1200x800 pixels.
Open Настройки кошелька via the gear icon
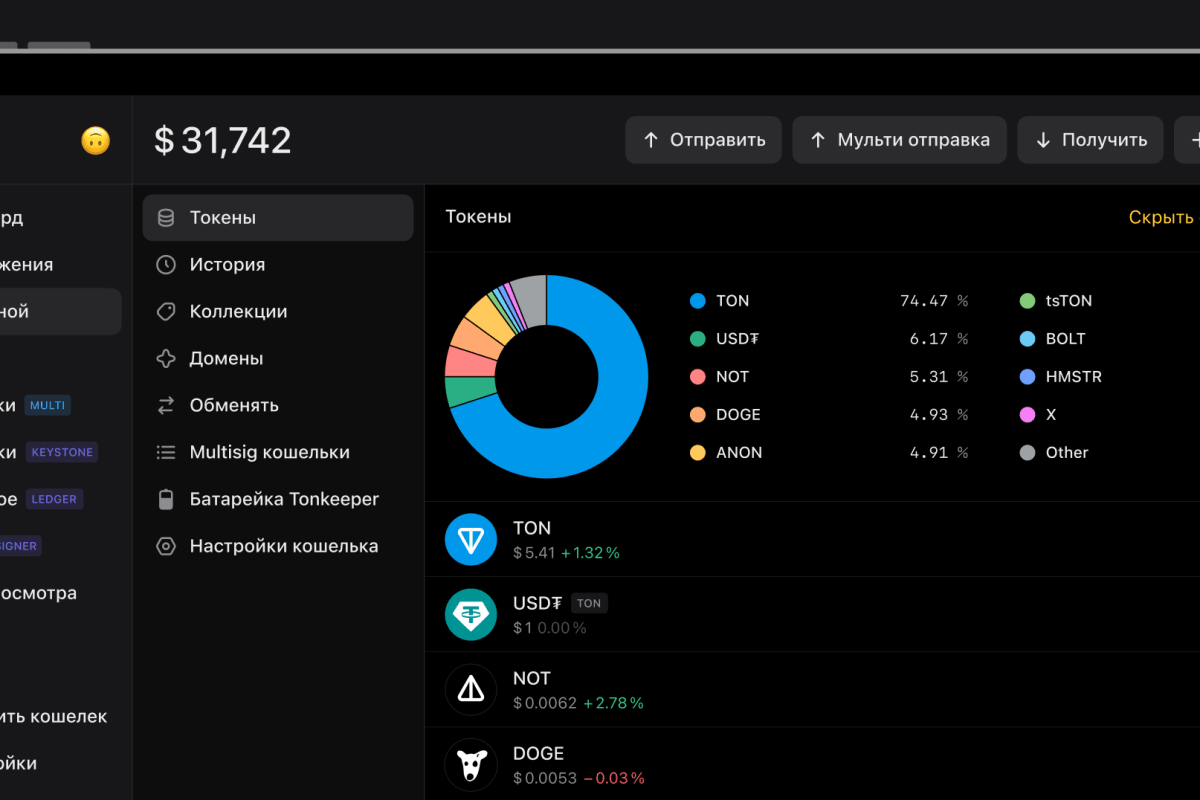click(165, 546)
